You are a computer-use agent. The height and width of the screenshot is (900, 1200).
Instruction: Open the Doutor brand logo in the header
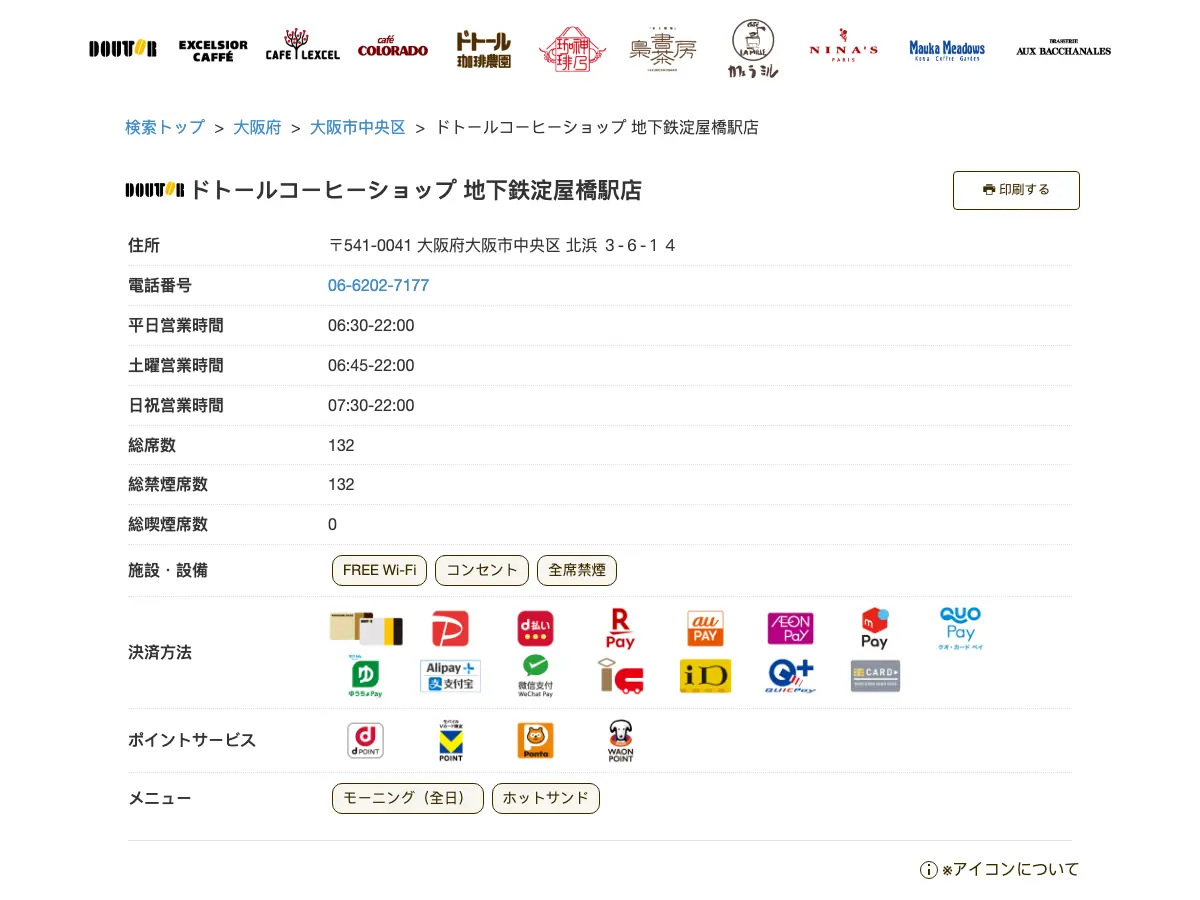click(122, 49)
